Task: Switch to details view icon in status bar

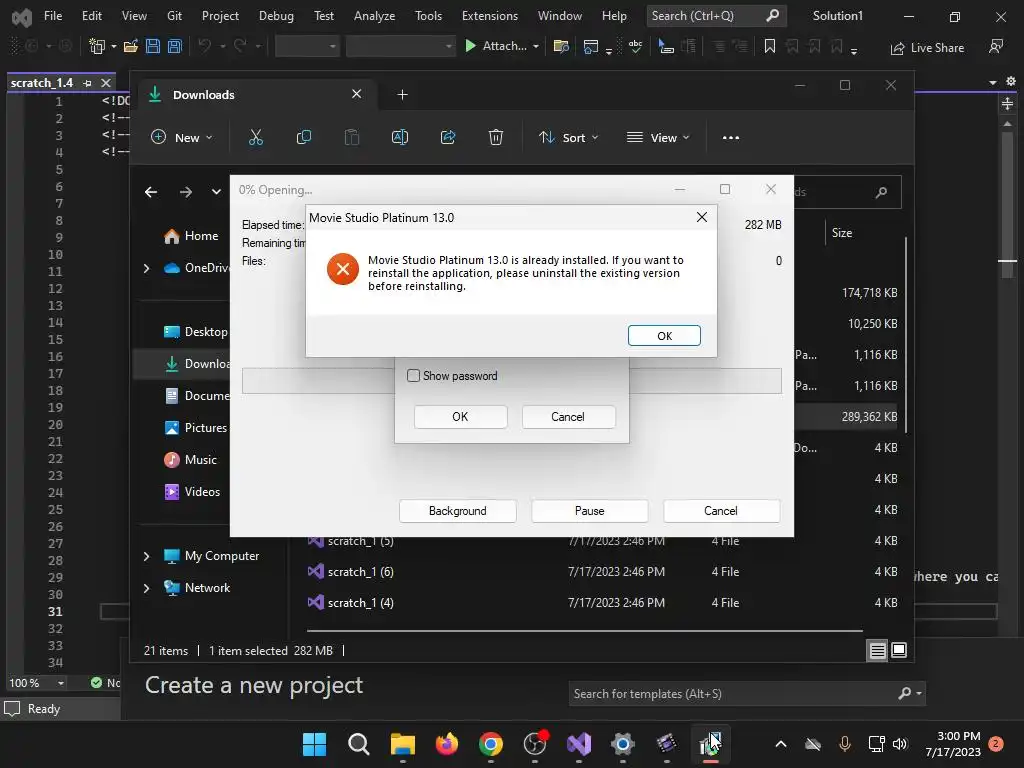Action: tap(877, 650)
